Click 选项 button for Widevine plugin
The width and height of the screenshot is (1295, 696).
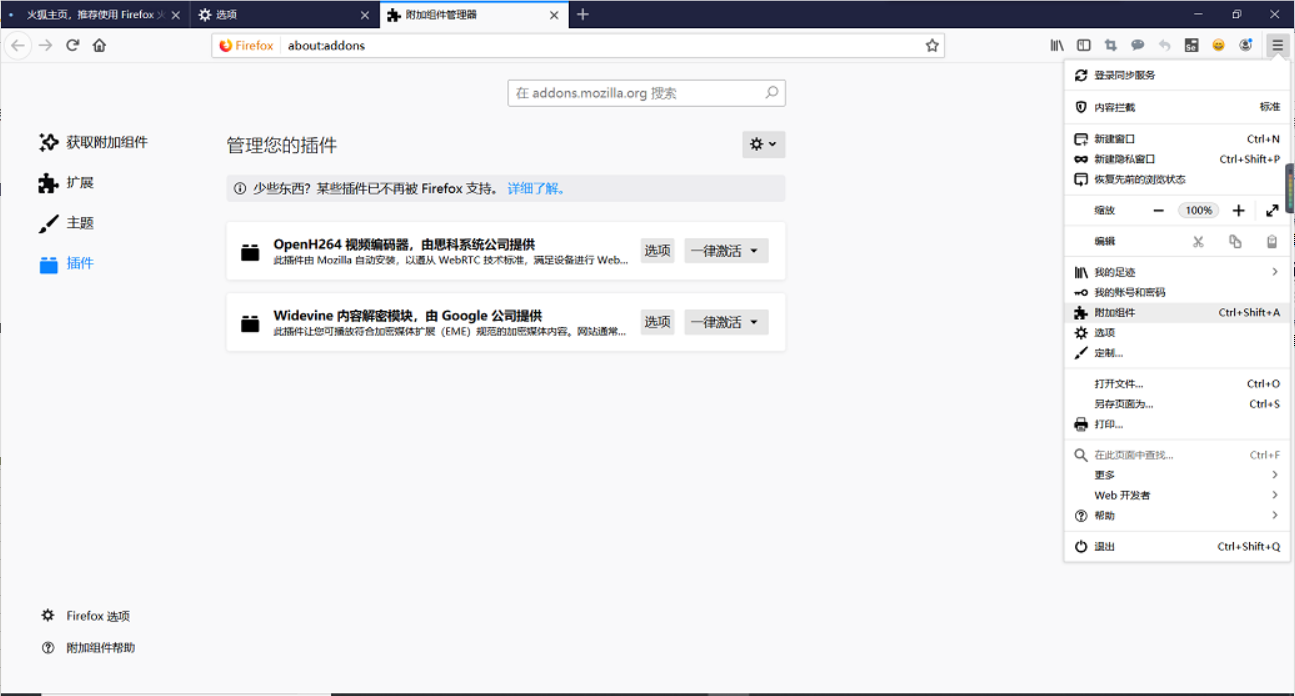coord(657,322)
